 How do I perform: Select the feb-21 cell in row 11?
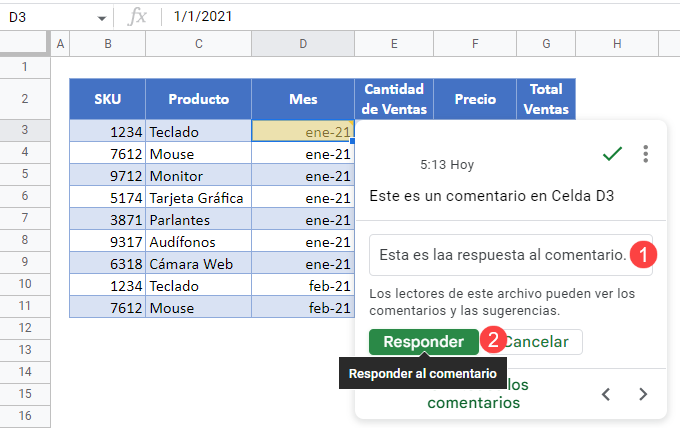click(x=303, y=307)
